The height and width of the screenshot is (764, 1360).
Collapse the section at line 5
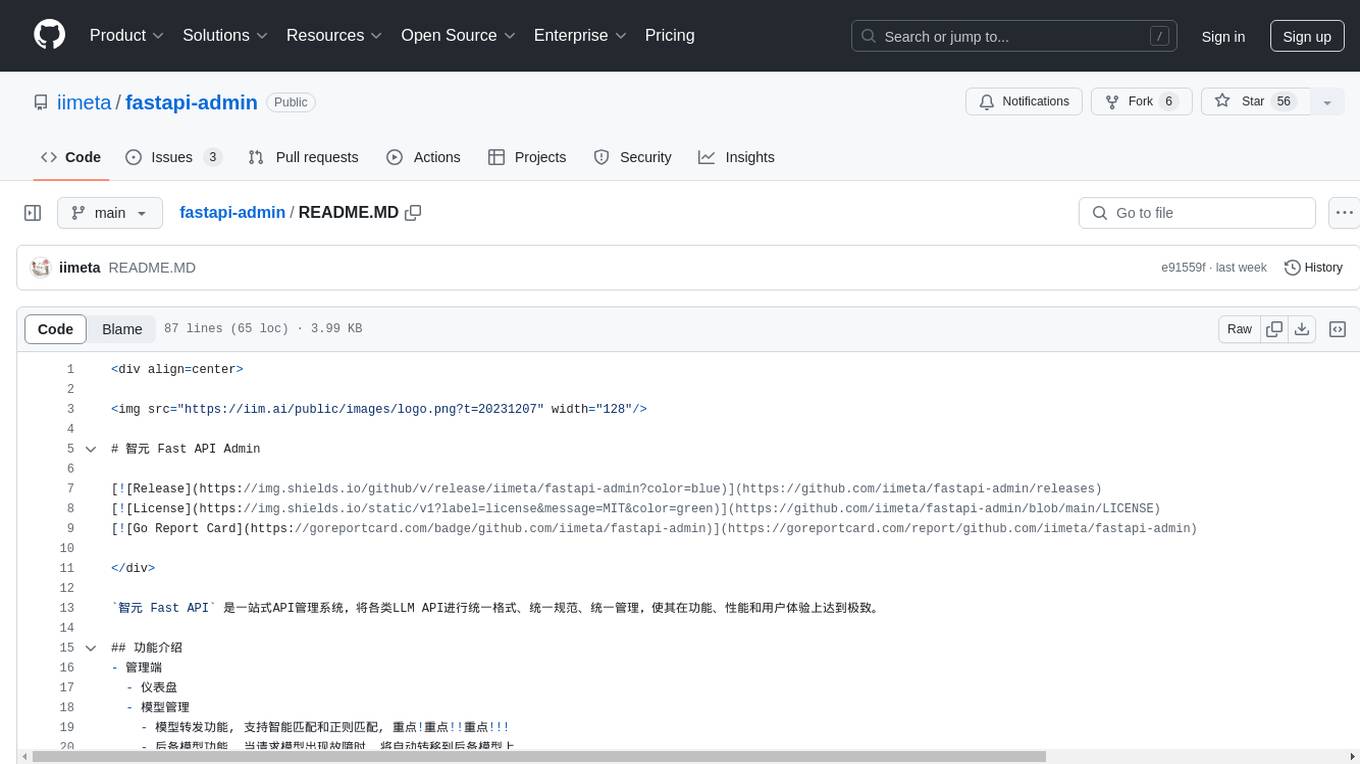coord(91,449)
